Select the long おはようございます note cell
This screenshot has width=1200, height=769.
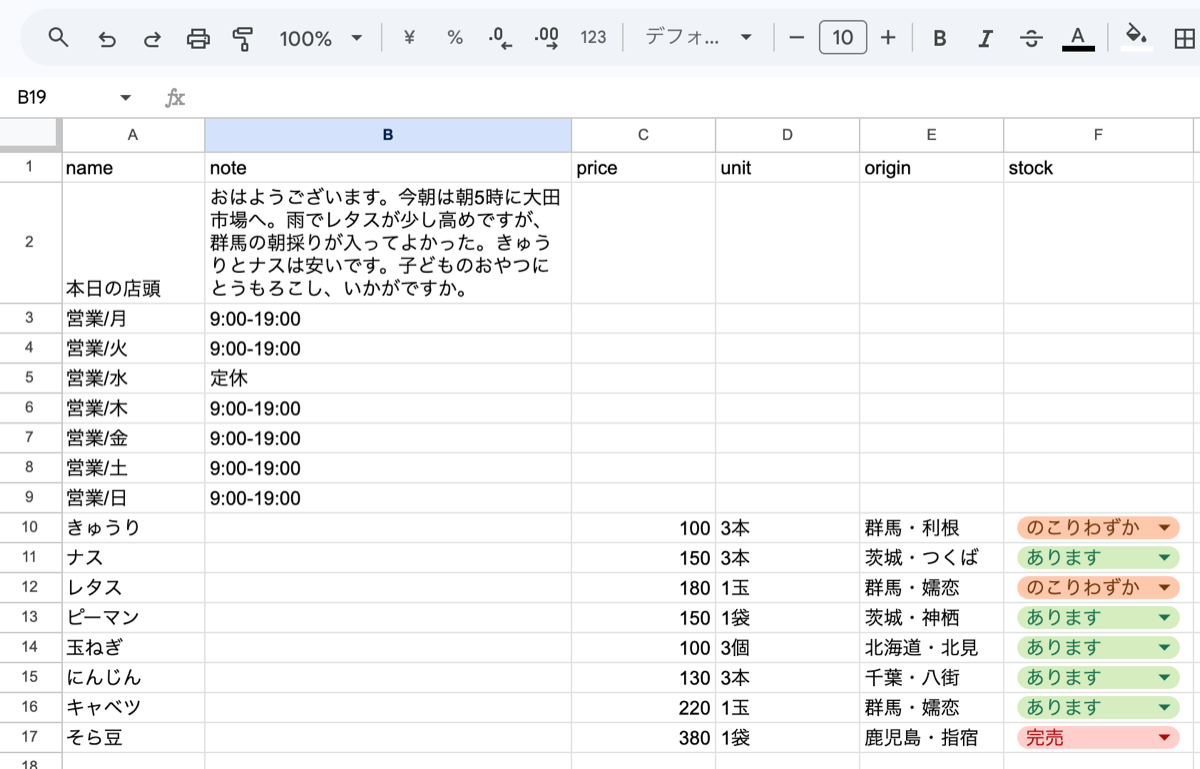[388, 242]
